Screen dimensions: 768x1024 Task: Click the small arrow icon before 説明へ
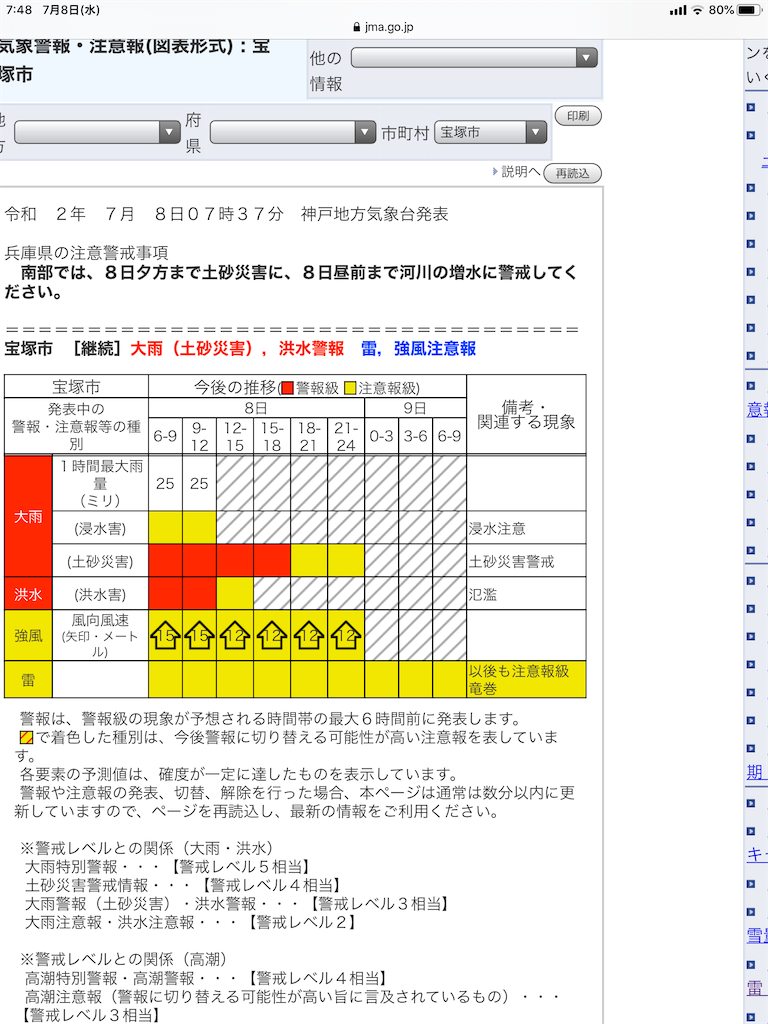[x=495, y=172]
